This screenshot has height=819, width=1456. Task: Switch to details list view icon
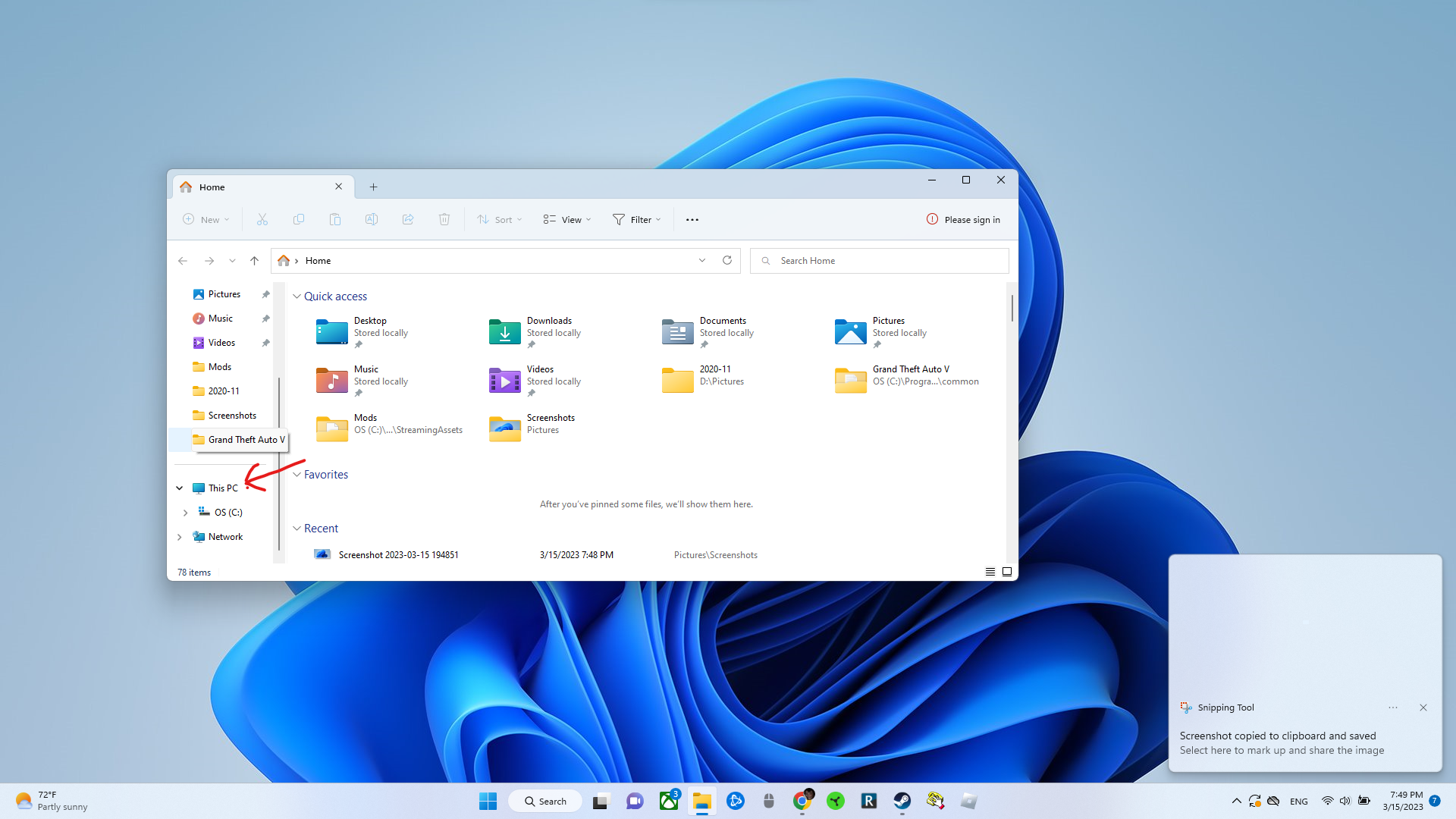(x=990, y=572)
